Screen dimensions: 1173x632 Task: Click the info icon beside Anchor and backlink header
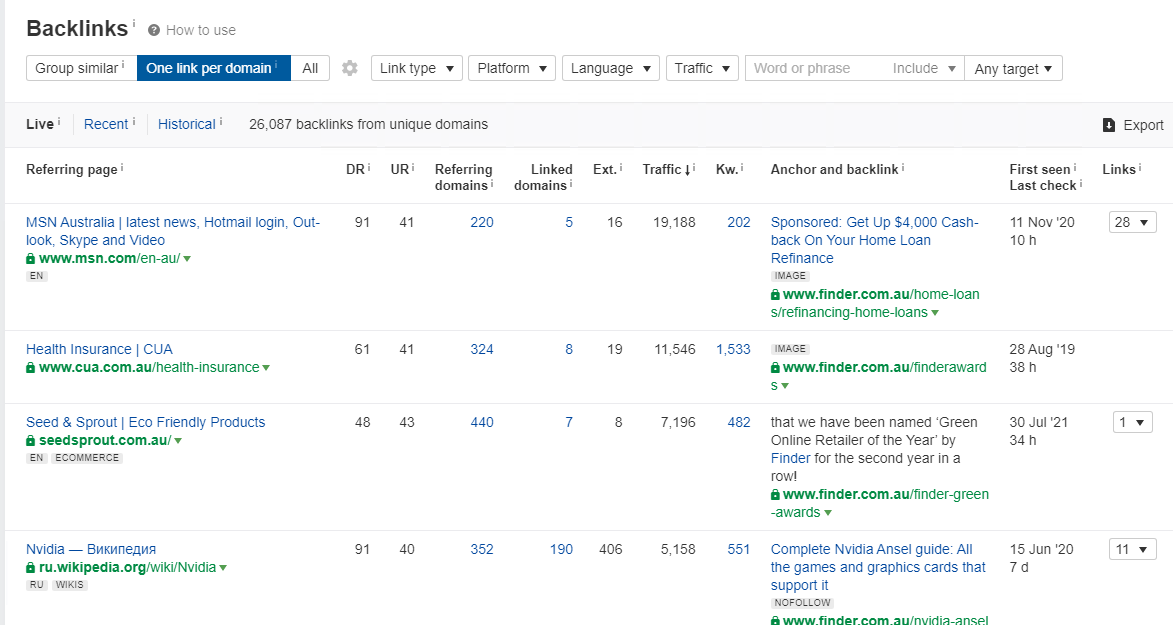point(903,168)
